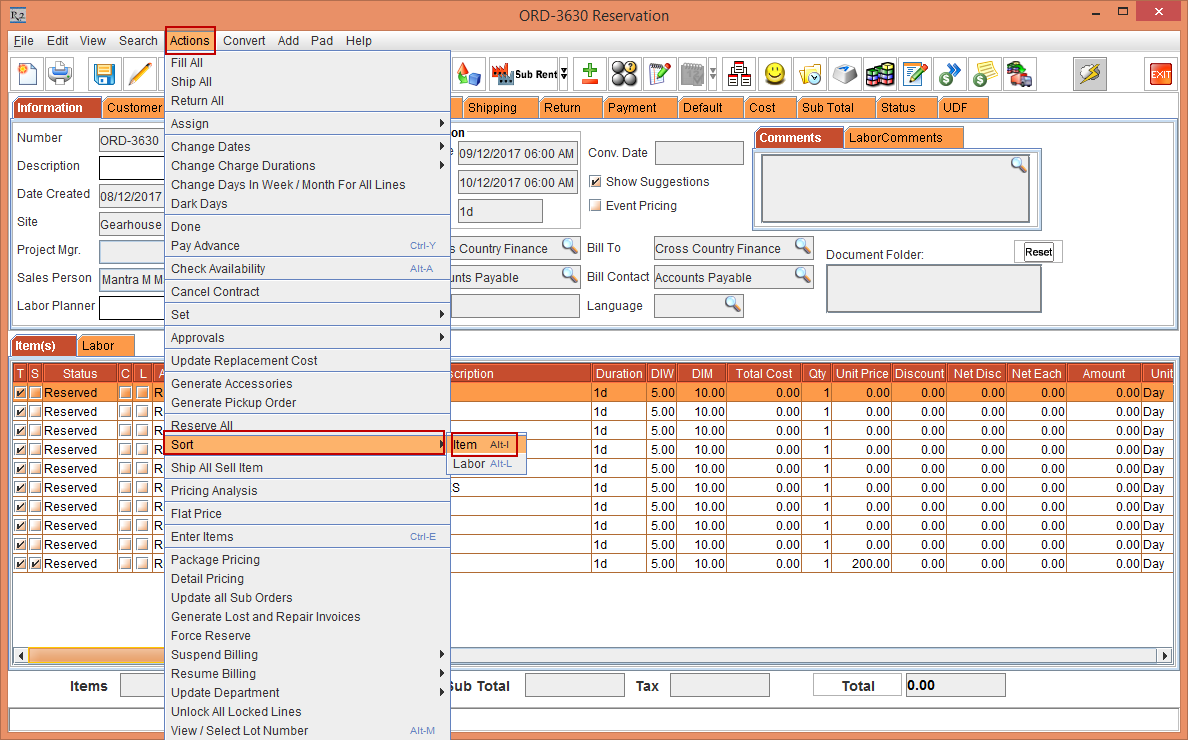Image resolution: width=1188 pixels, height=740 pixels.
Task: Enable the Event Pricing checkbox
Action: (596, 206)
